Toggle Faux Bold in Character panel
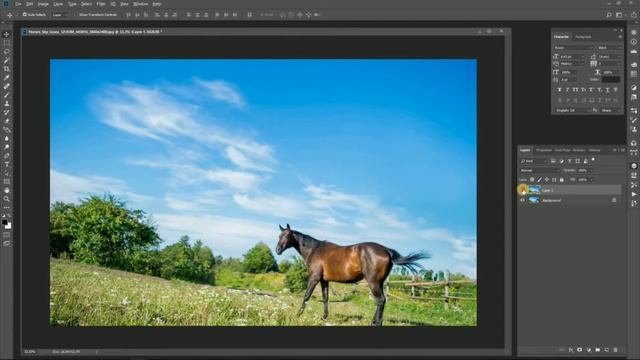The height and width of the screenshot is (360, 640). point(560,90)
